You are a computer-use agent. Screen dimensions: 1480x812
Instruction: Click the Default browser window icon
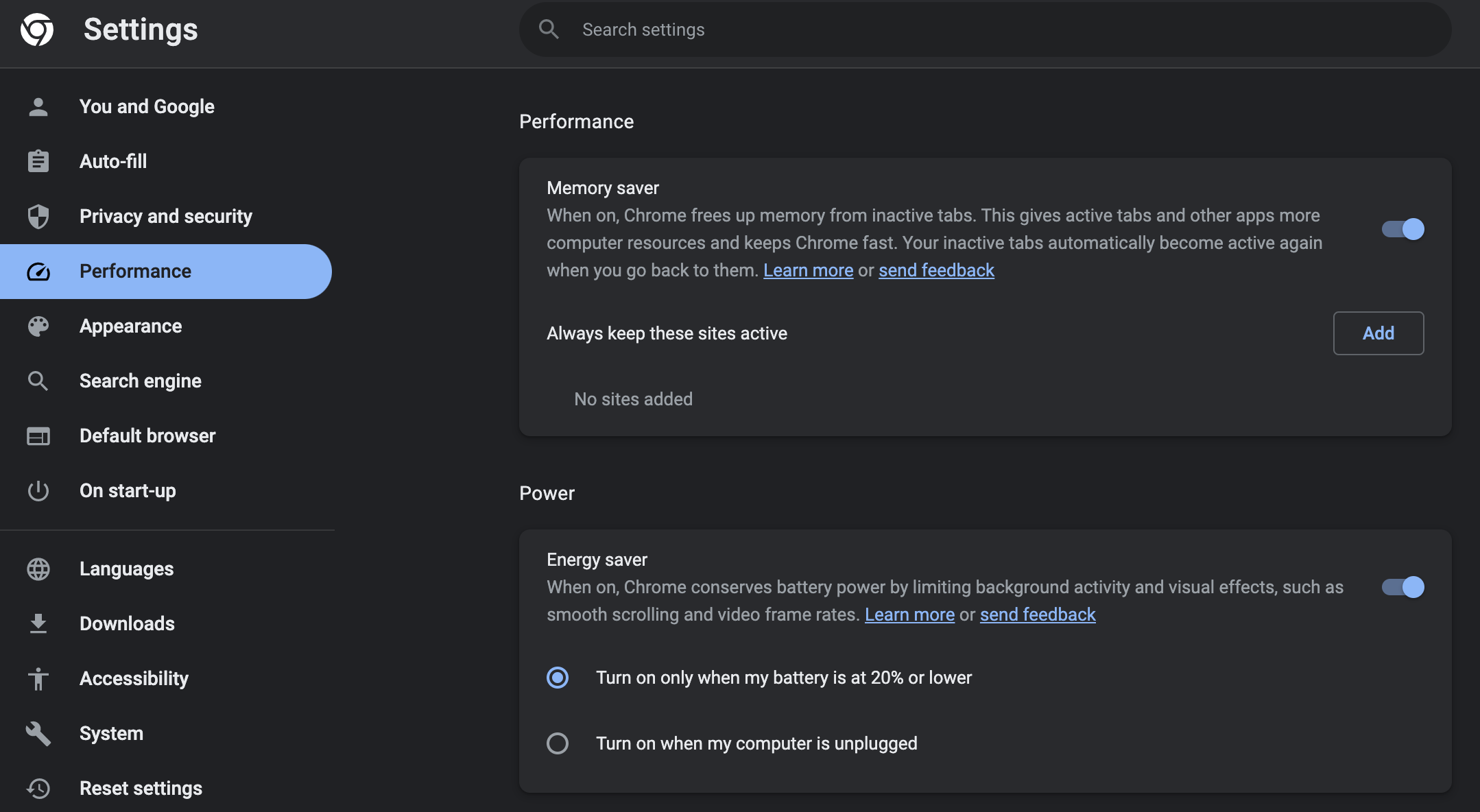point(38,435)
